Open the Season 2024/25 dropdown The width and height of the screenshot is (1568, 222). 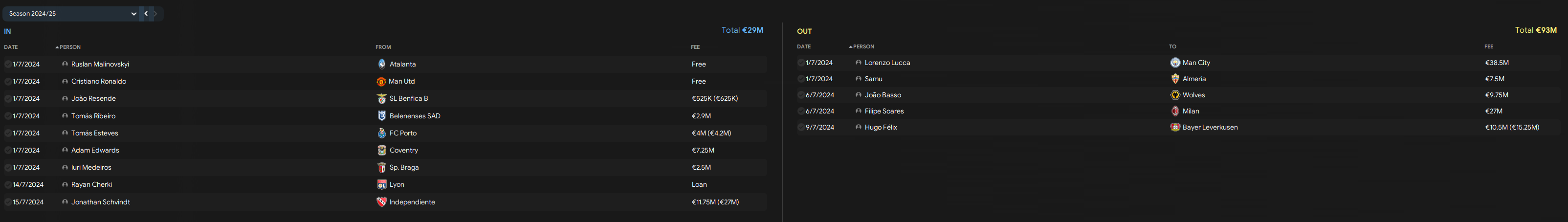(x=71, y=13)
